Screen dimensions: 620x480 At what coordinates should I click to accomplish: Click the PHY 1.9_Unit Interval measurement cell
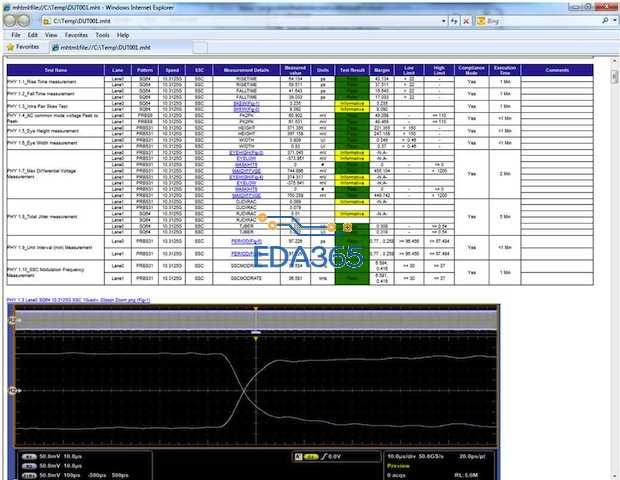55,248
